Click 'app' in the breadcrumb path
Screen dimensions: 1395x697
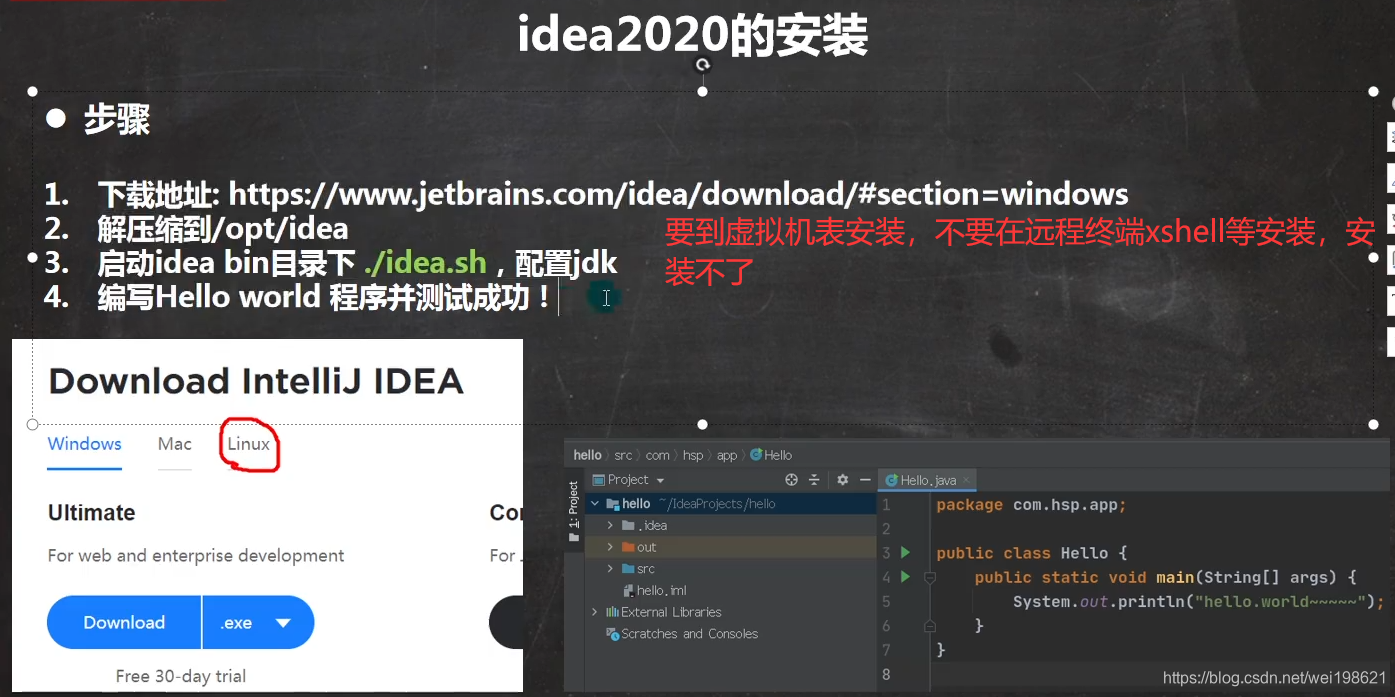coord(727,455)
